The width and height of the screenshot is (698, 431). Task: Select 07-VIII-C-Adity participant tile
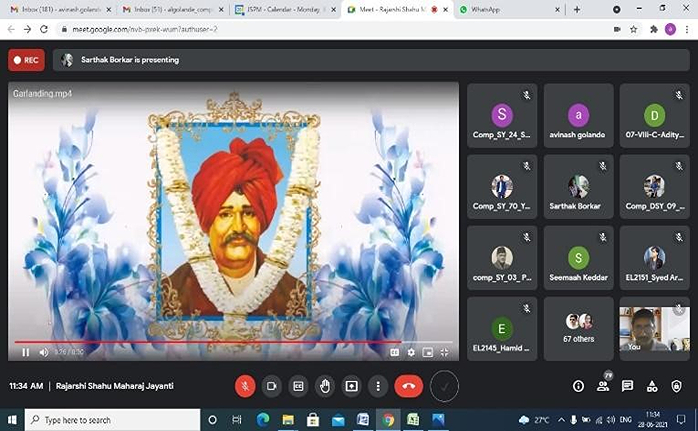click(x=655, y=116)
